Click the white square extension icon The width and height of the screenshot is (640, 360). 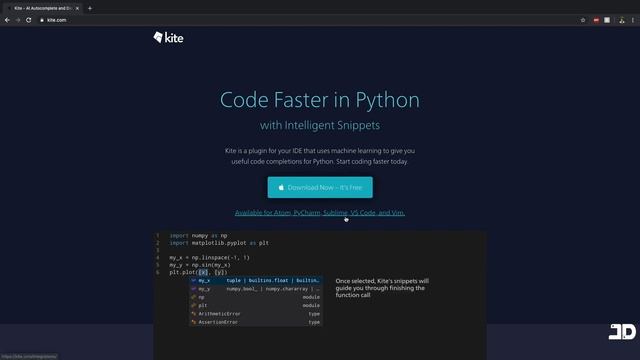607,20
